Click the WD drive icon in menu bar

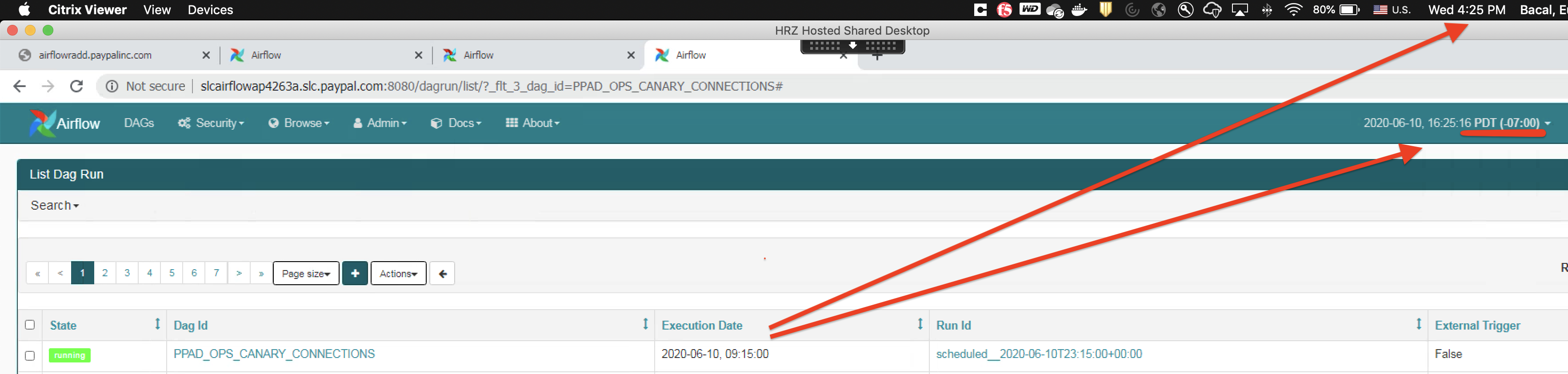(x=1030, y=8)
